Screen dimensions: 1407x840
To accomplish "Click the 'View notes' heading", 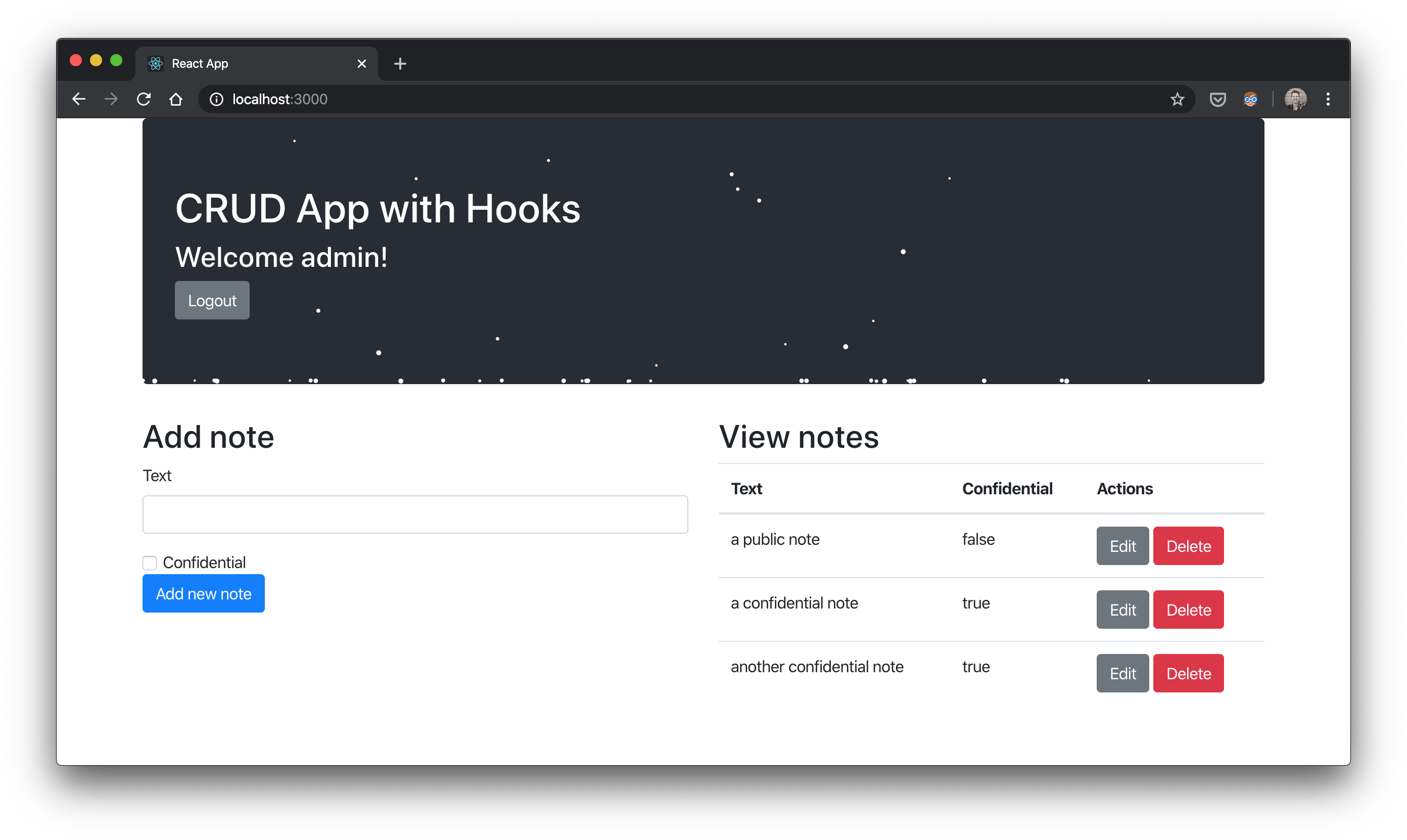I will (x=799, y=436).
